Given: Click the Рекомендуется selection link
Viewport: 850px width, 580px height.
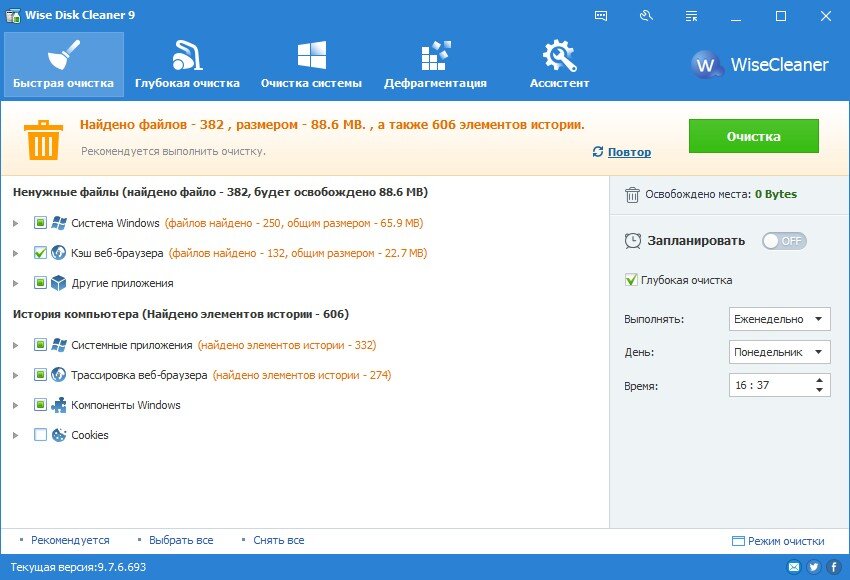Looking at the screenshot, I should (70, 540).
